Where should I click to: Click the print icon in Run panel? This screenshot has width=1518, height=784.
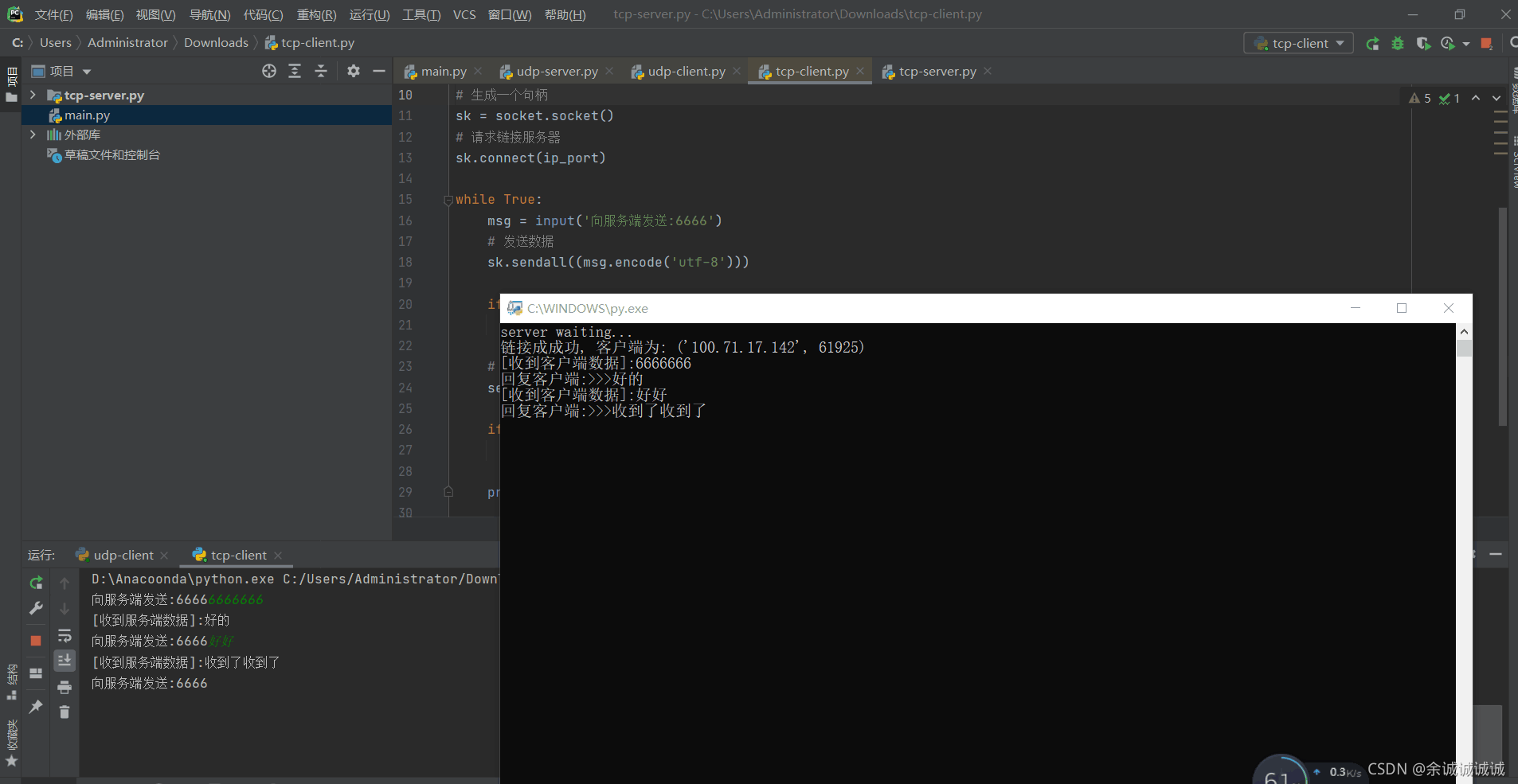coord(65,687)
